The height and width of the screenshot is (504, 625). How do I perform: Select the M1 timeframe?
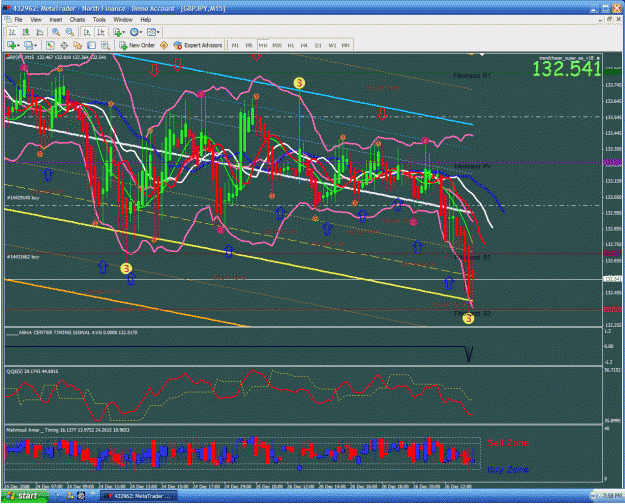235,45
